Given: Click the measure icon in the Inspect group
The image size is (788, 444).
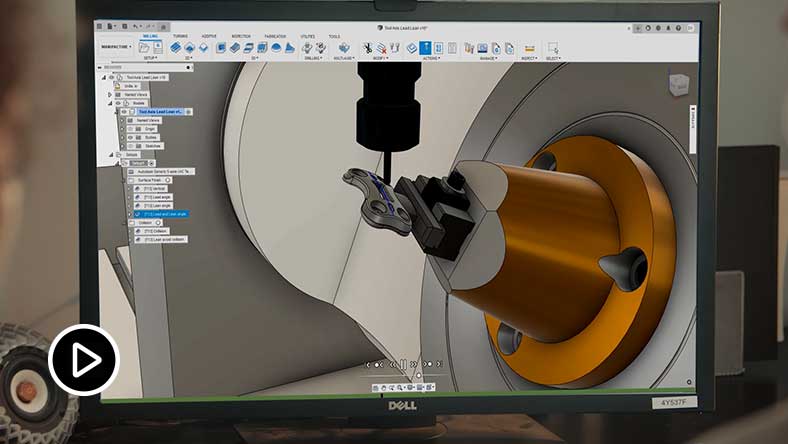Looking at the screenshot, I should click(x=529, y=47).
